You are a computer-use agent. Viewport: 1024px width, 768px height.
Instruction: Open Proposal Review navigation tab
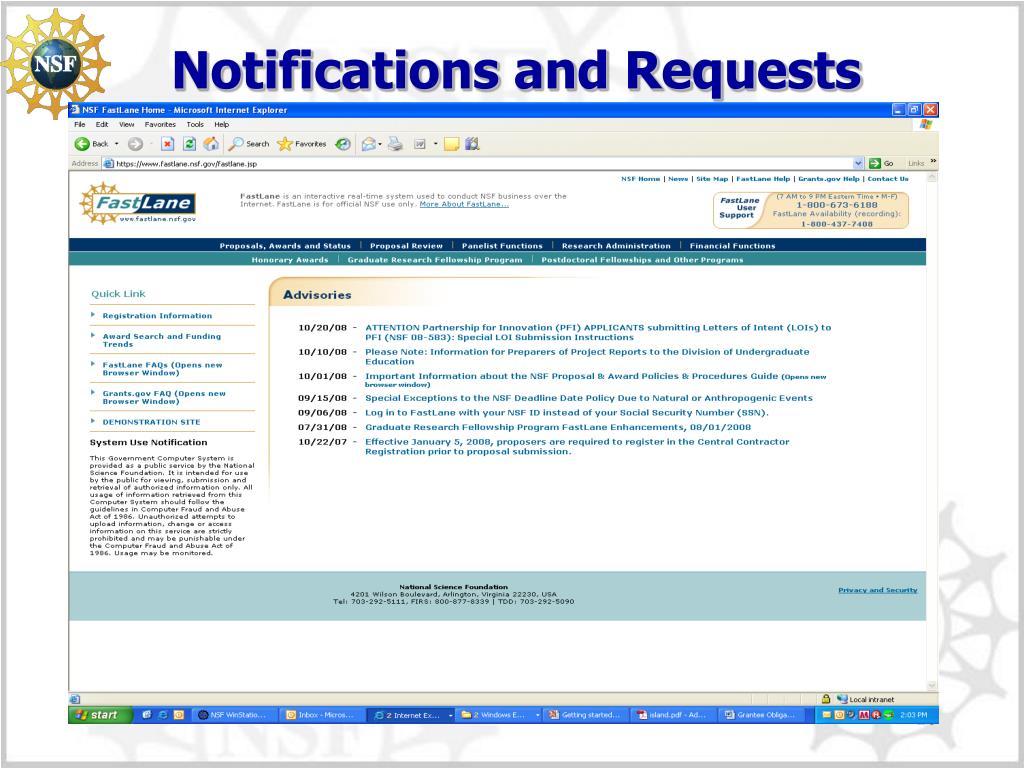[406, 246]
